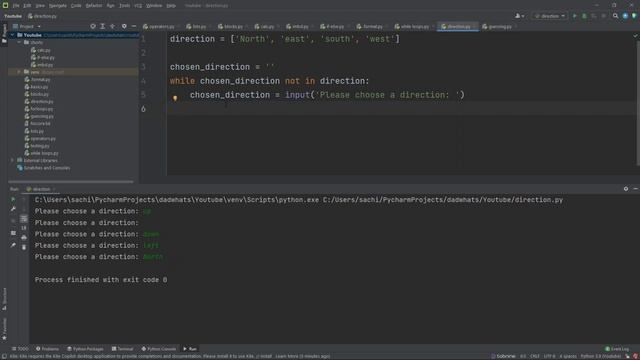Click the blue round icon near the search icon
Screen dimensions: 640x360
625,16
